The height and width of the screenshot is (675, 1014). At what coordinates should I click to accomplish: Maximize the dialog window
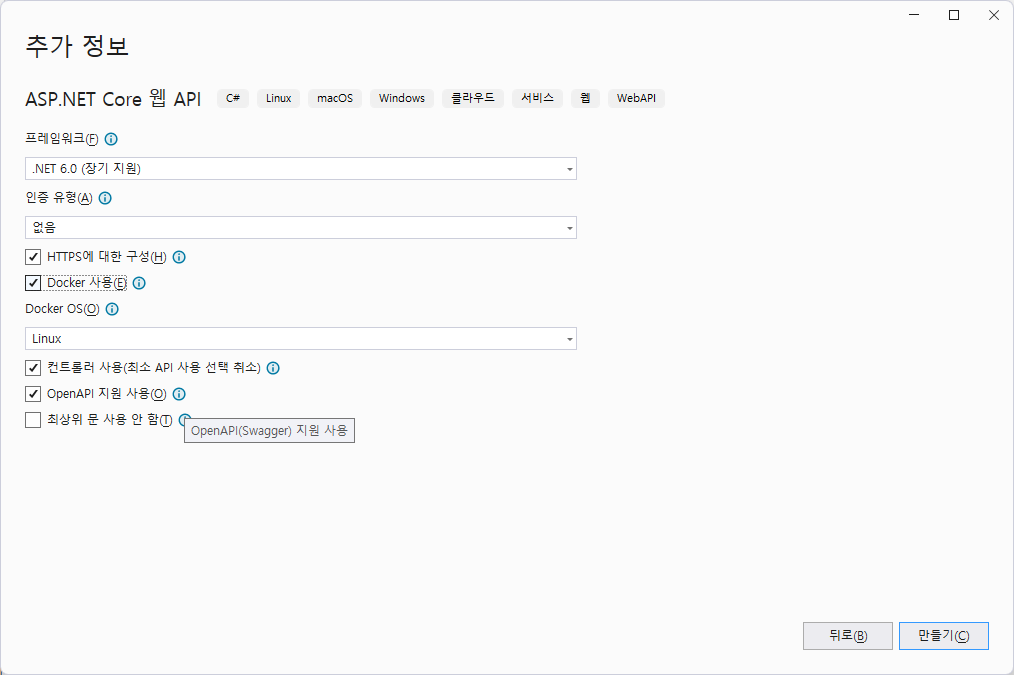coord(954,16)
